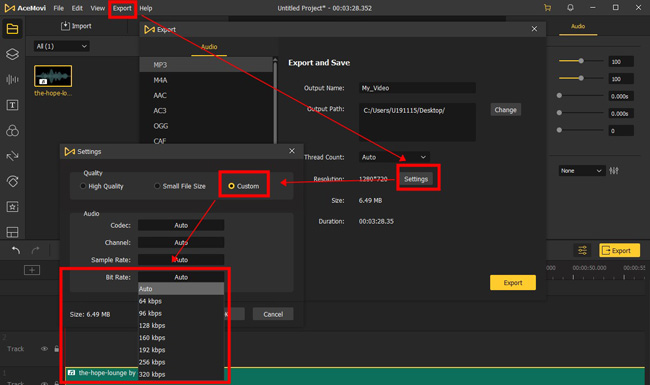
Task: Select M4A format in list
Action: [206, 80]
